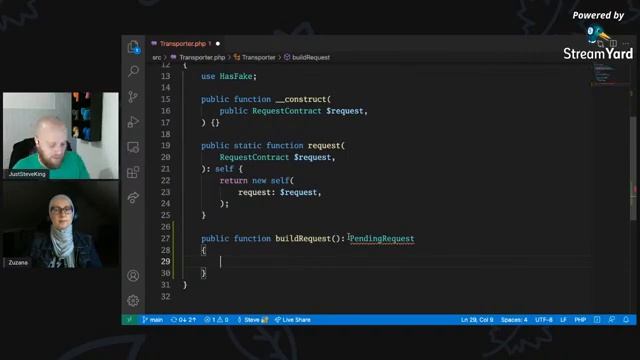
Task: Change the LF end-of-line sequence
Action: [563, 320]
